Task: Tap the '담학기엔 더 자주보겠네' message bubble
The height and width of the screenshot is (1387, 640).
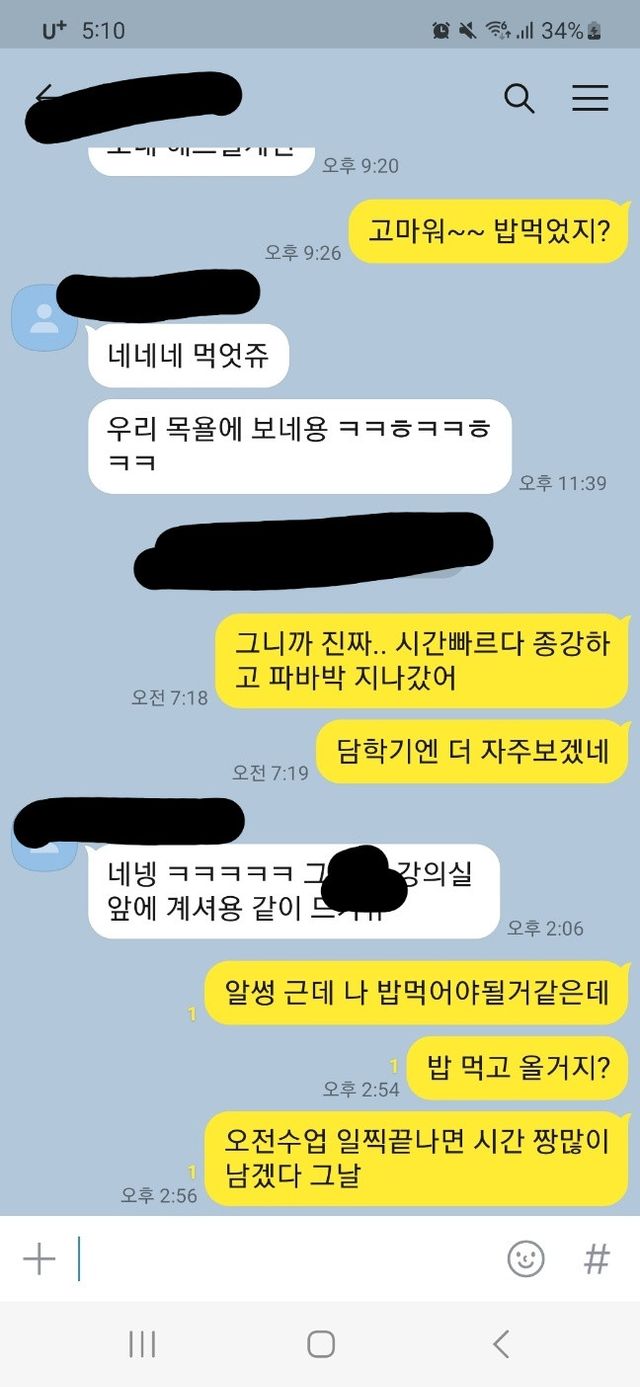Action: click(x=472, y=751)
